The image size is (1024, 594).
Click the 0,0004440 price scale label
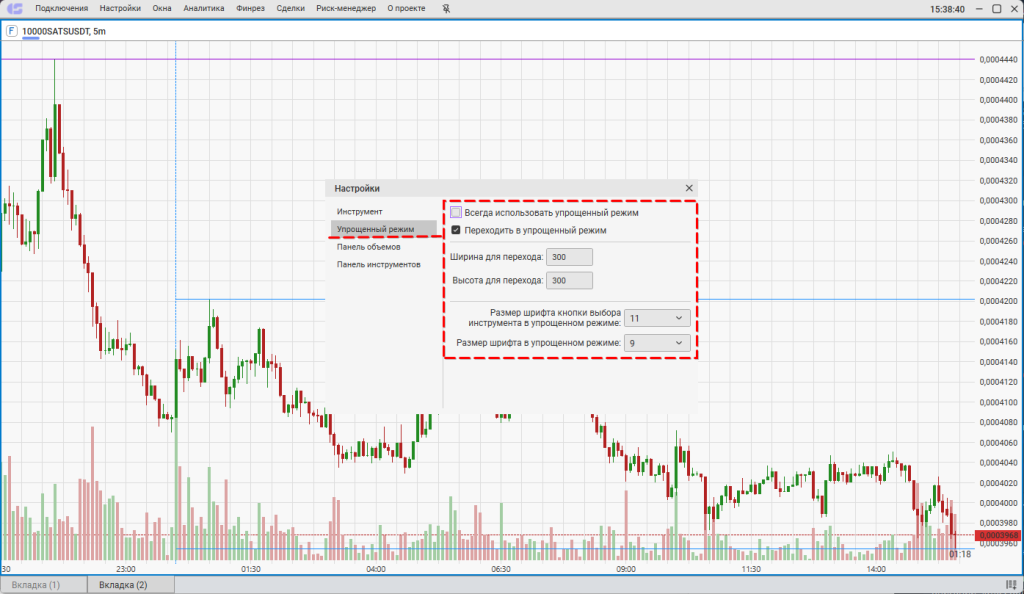click(999, 59)
